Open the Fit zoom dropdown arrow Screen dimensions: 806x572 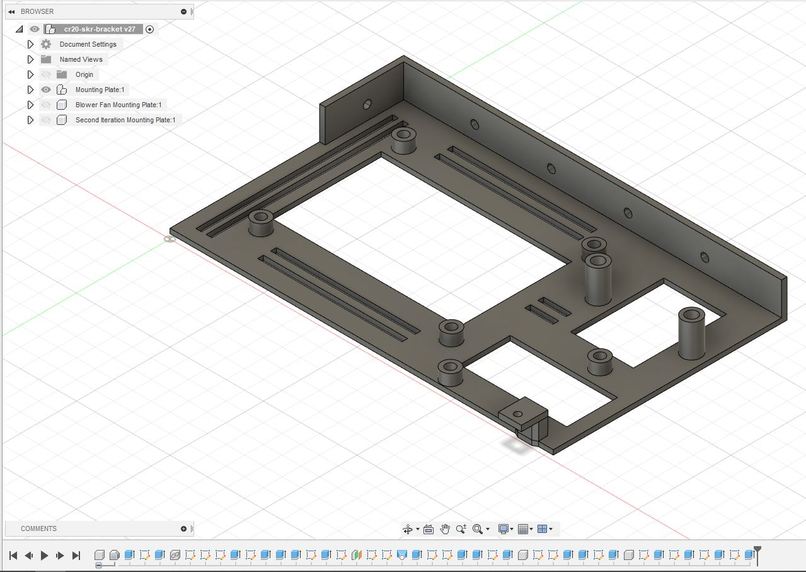487,529
